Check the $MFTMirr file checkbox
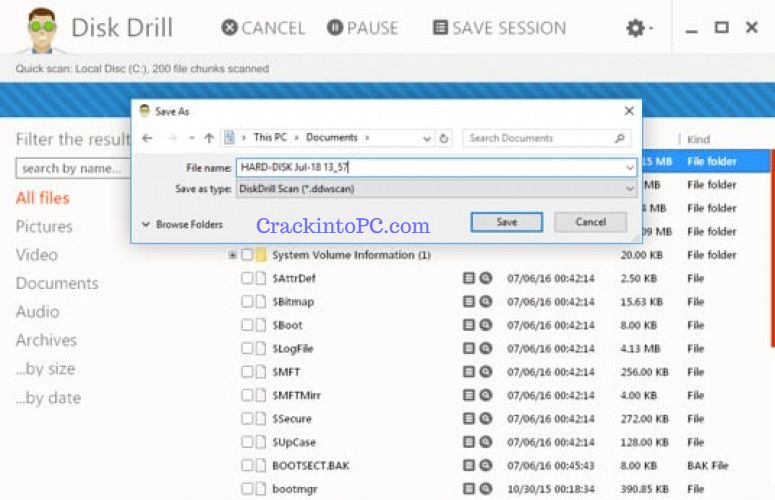 pyautogui.click(x=247, y=395)
